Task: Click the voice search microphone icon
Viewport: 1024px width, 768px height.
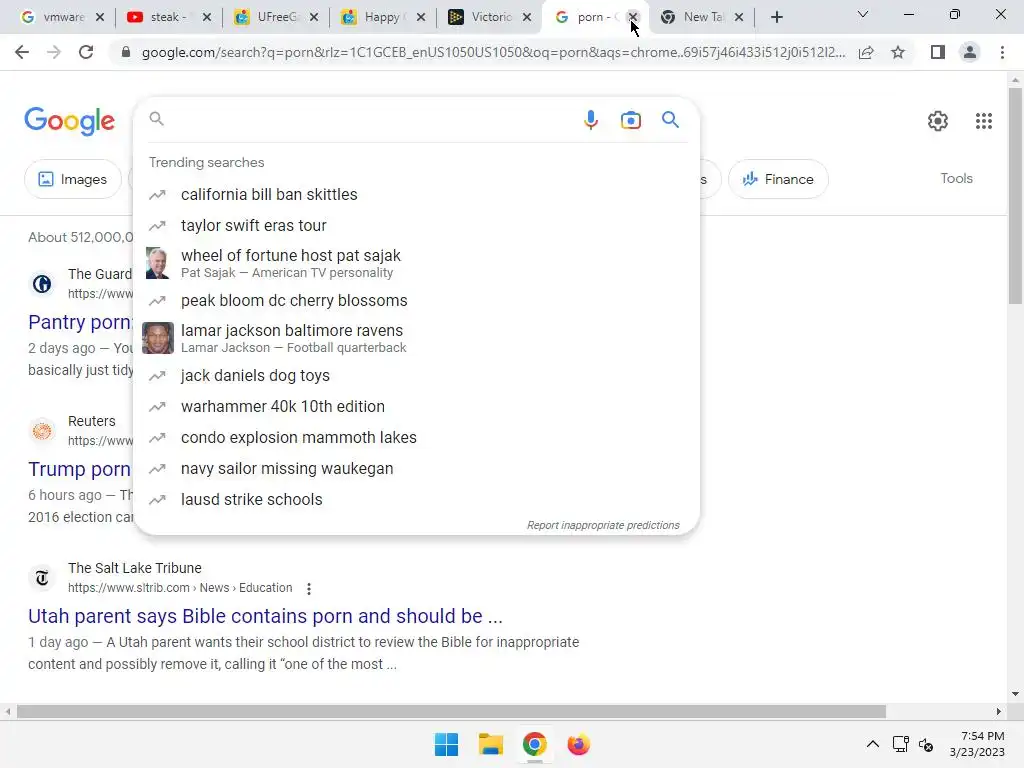Action: (590, 120)
